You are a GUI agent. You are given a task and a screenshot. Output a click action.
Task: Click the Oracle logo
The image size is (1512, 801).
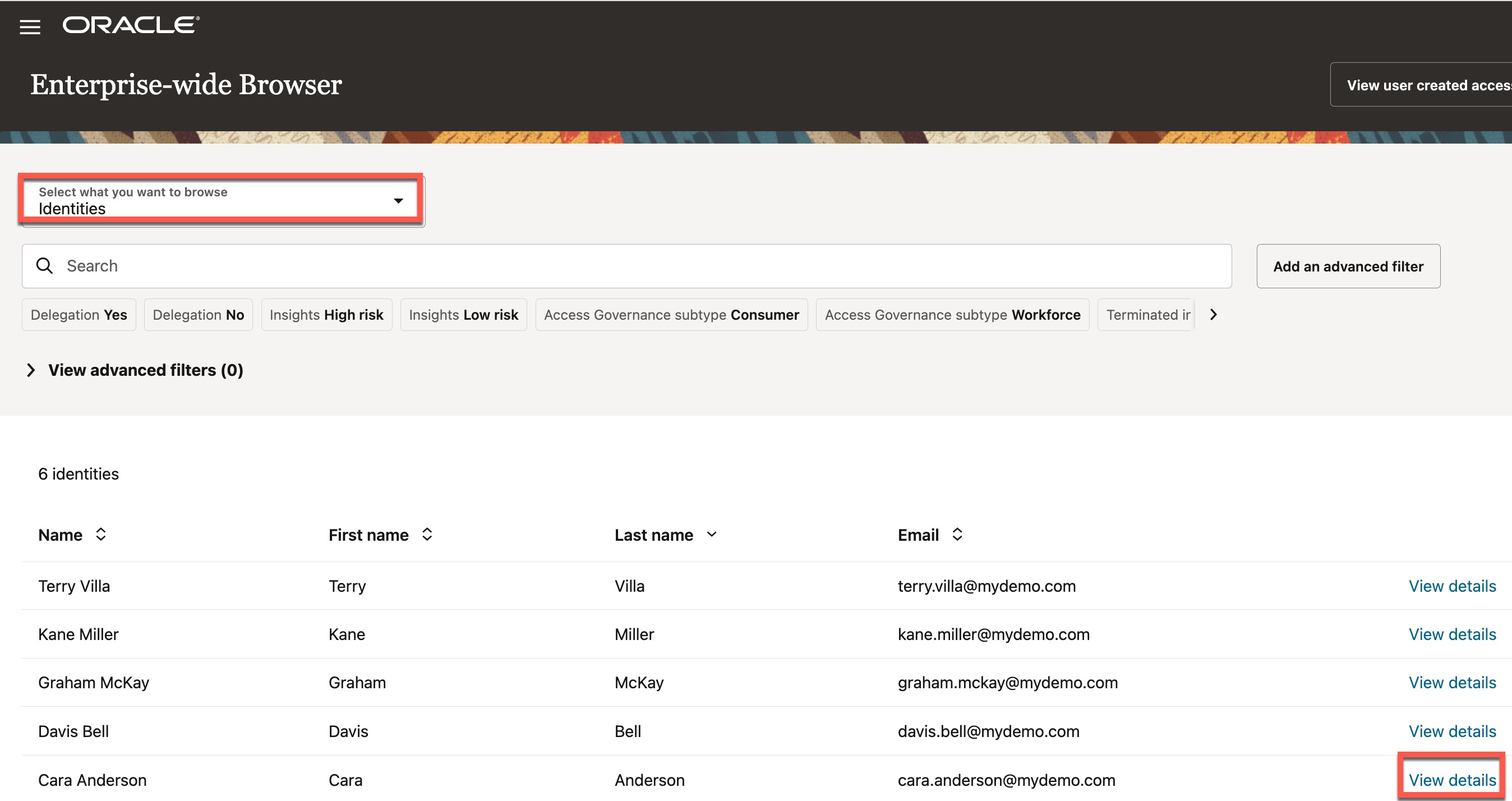coord(131,25)
